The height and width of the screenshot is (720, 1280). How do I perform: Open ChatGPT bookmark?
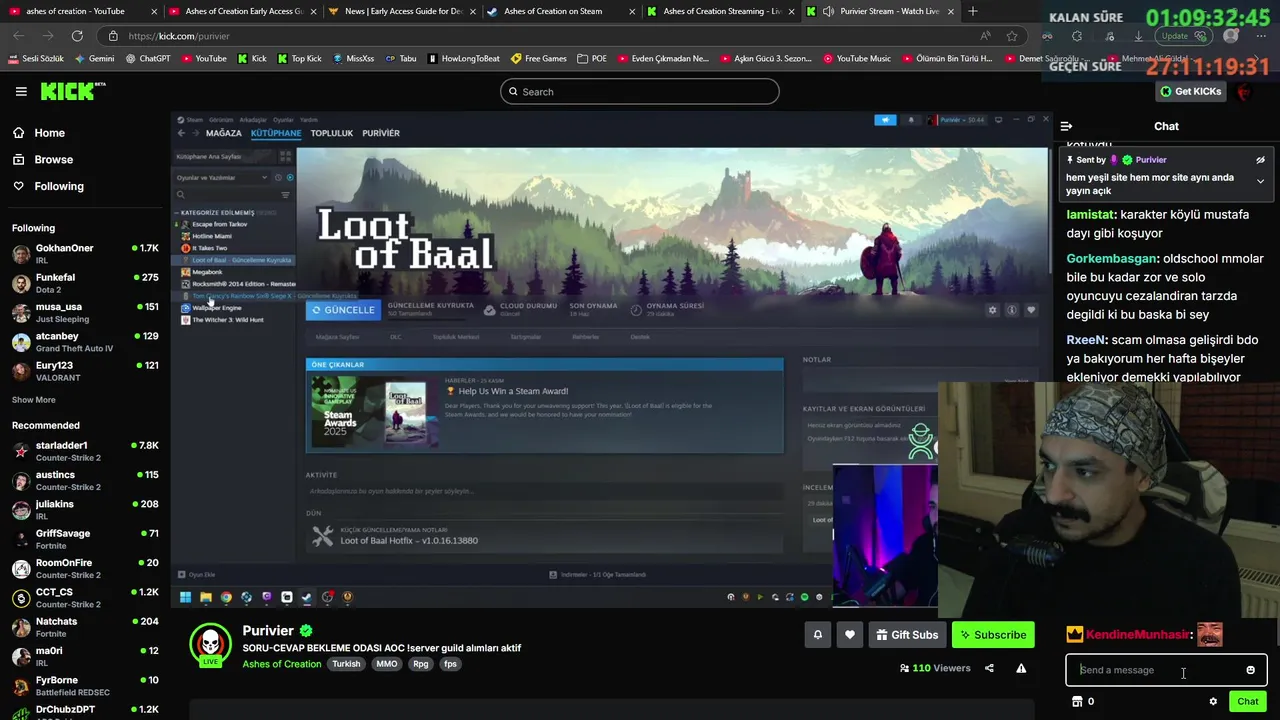point(148,59)
